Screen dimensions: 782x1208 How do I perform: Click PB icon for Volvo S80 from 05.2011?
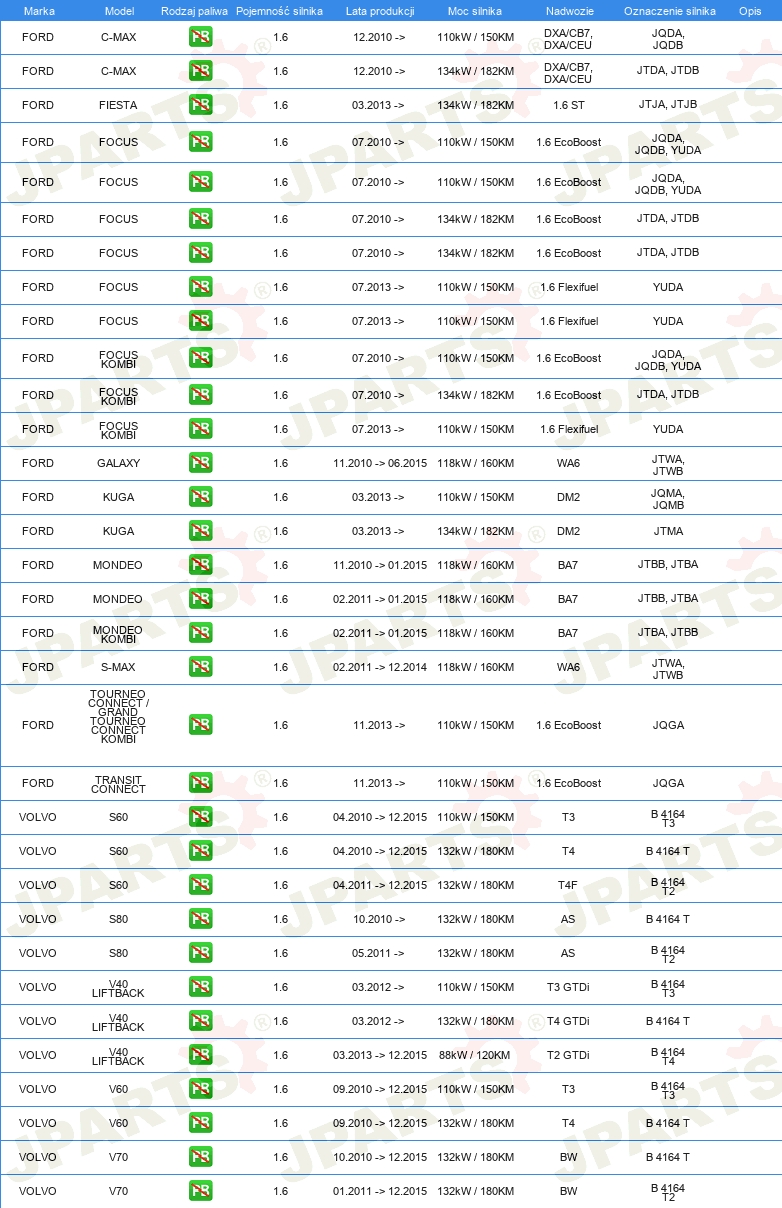[200, 953]
